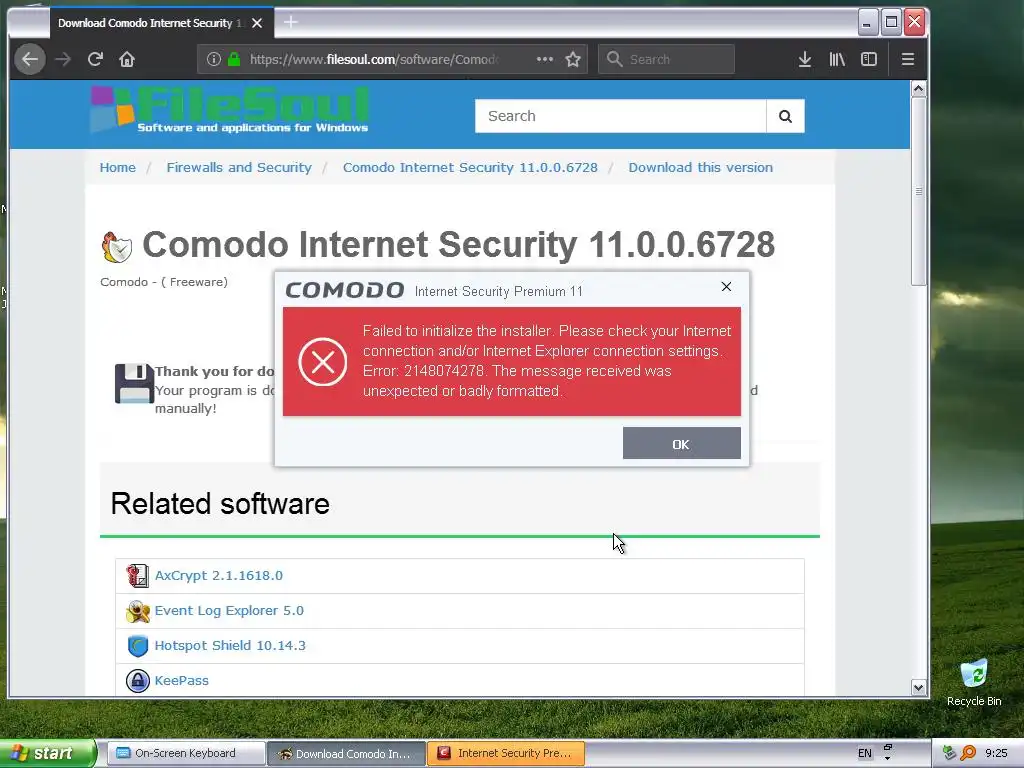Open the Firefox Library icon
This screenshot has width=1024, height=768.
point(837,59)
